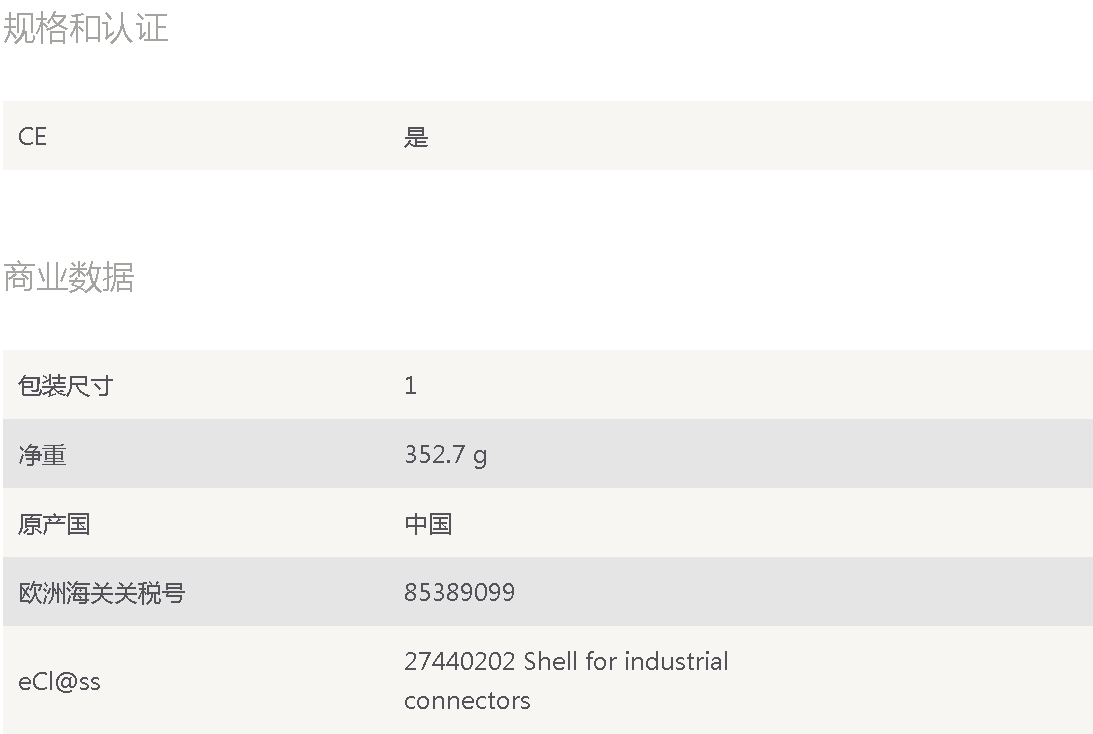Click the 352.7 g row background
The image size is (1093, 734).
click(767, 454)
